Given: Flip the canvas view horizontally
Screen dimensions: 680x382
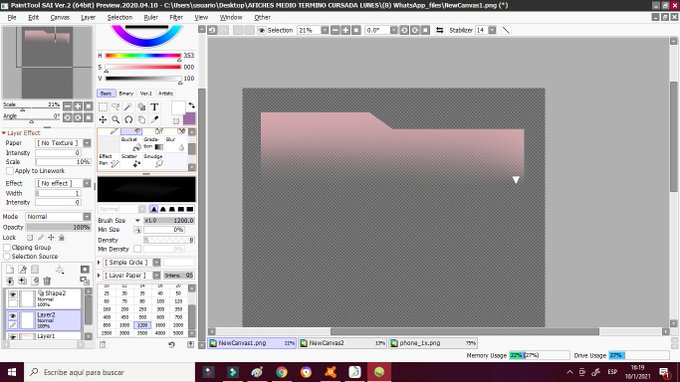Looking at the screenshot, I should 440,30.
